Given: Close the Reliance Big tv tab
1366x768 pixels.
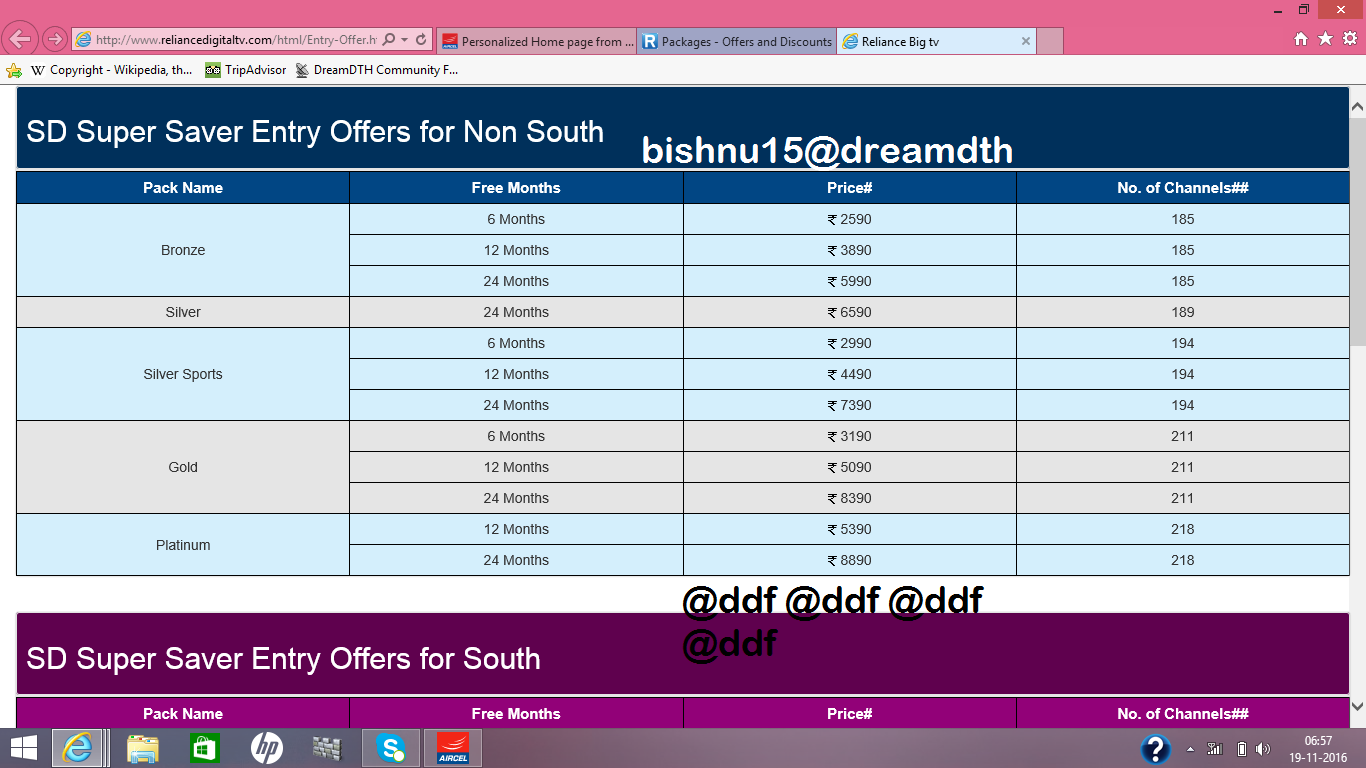Looking at the screenshot, I should [x=1025, y=41].
